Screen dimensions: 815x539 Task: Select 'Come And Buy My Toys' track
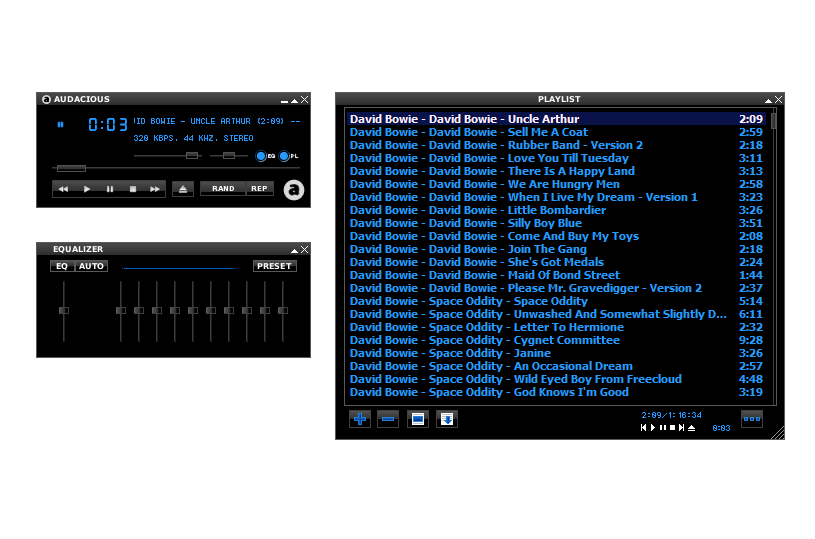tap(556, 236)
